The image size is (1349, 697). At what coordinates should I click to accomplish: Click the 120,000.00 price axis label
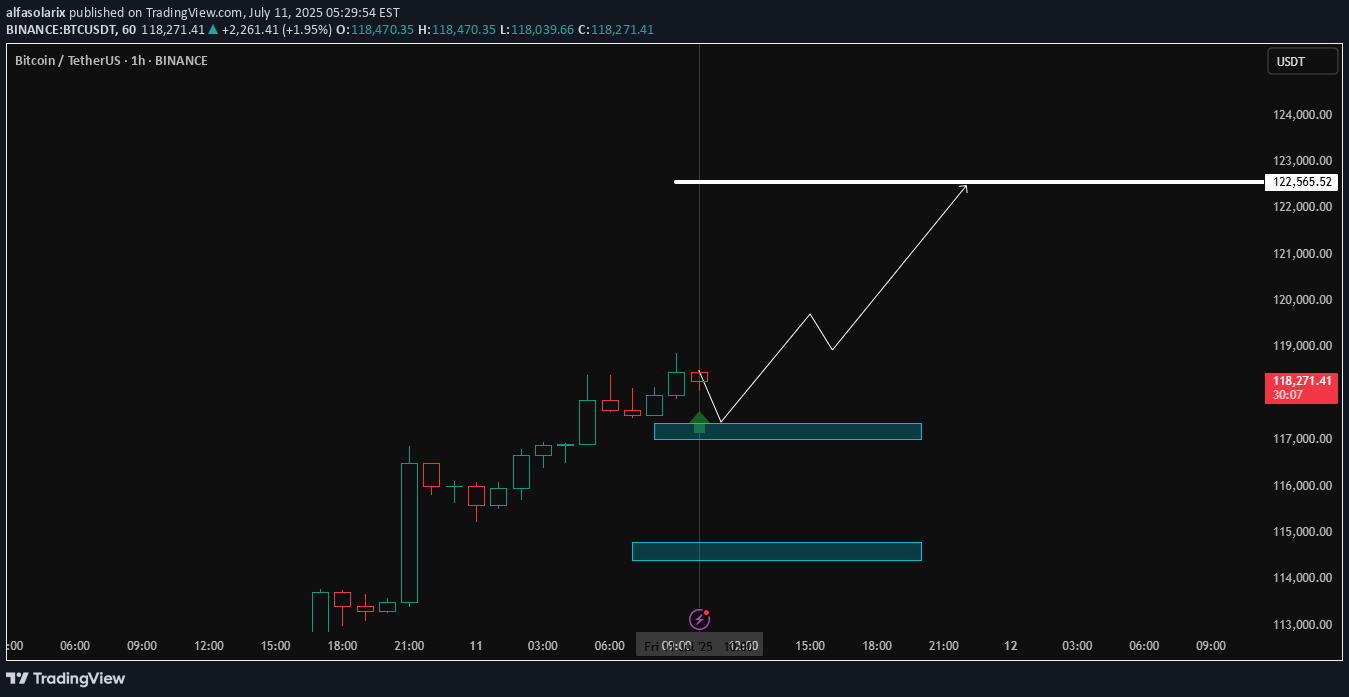[1302, 300]
